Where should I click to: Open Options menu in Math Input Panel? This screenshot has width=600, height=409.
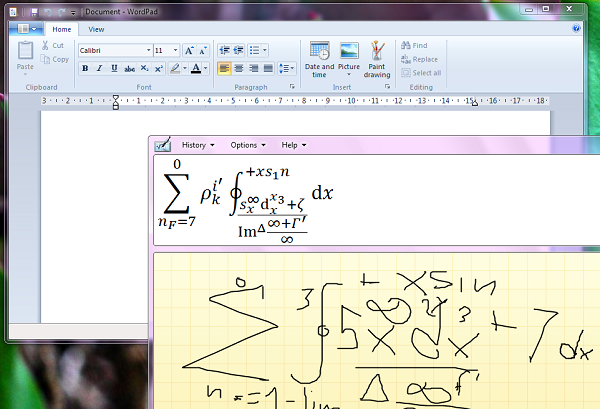(x=248, y=145)
